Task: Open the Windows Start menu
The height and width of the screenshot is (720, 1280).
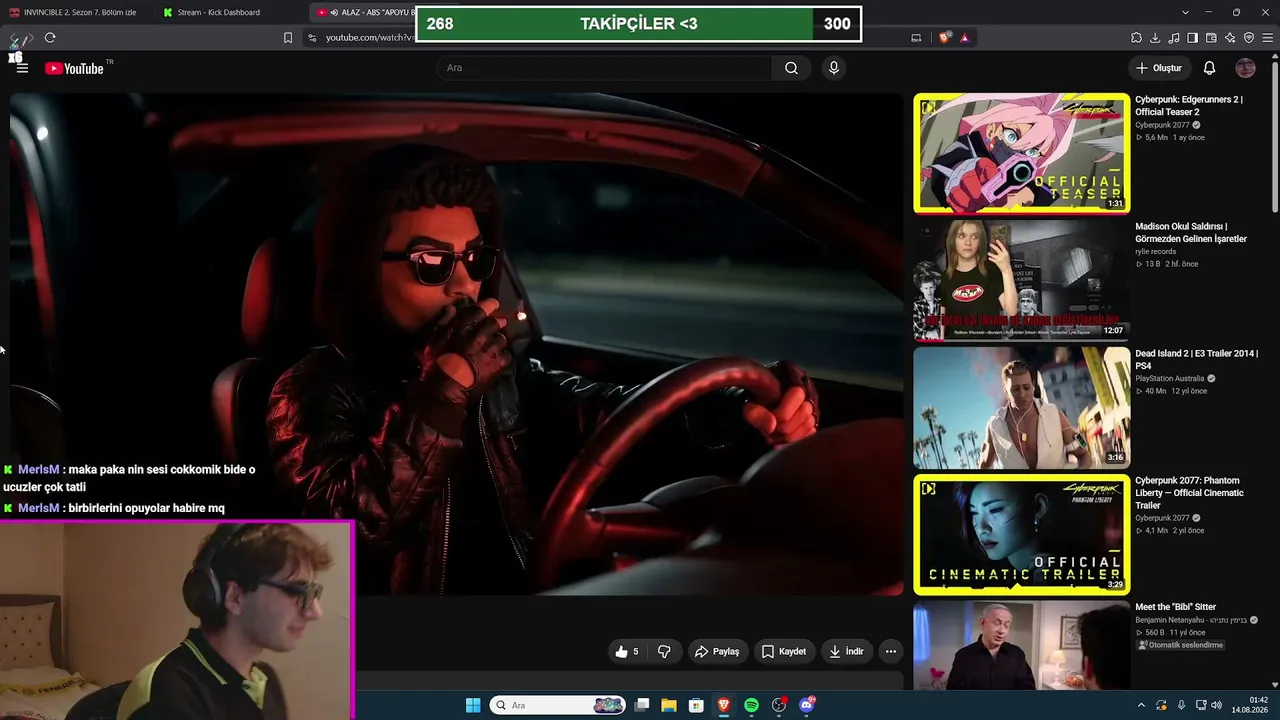Action: point(473,705)
